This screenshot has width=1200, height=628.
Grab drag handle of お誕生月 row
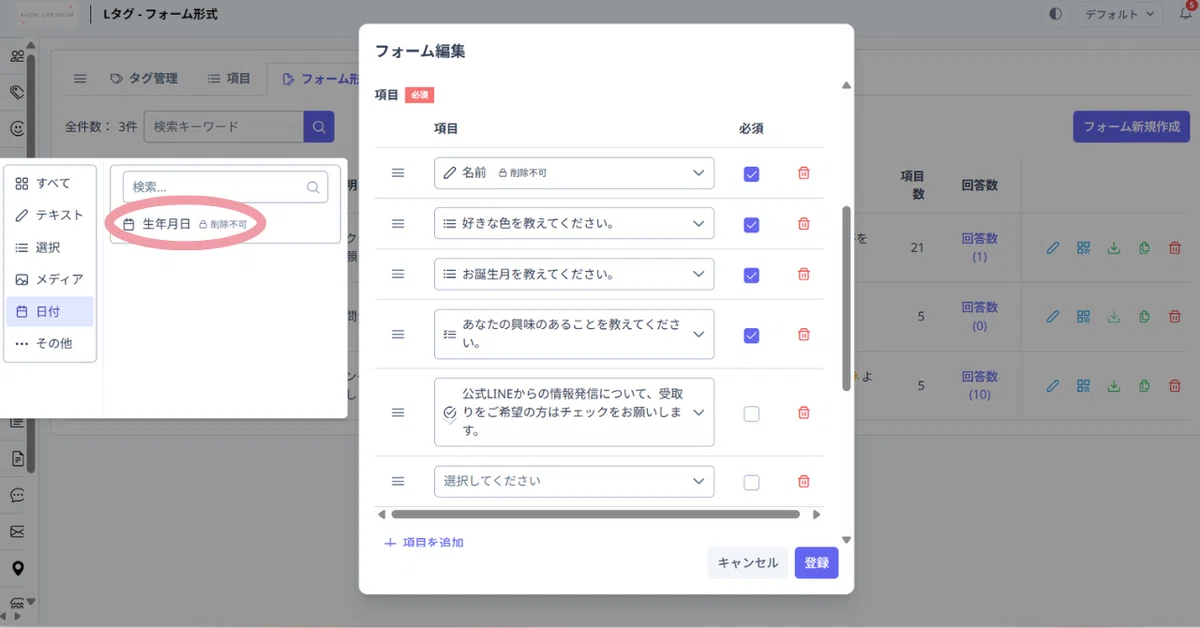click(398, 274)
